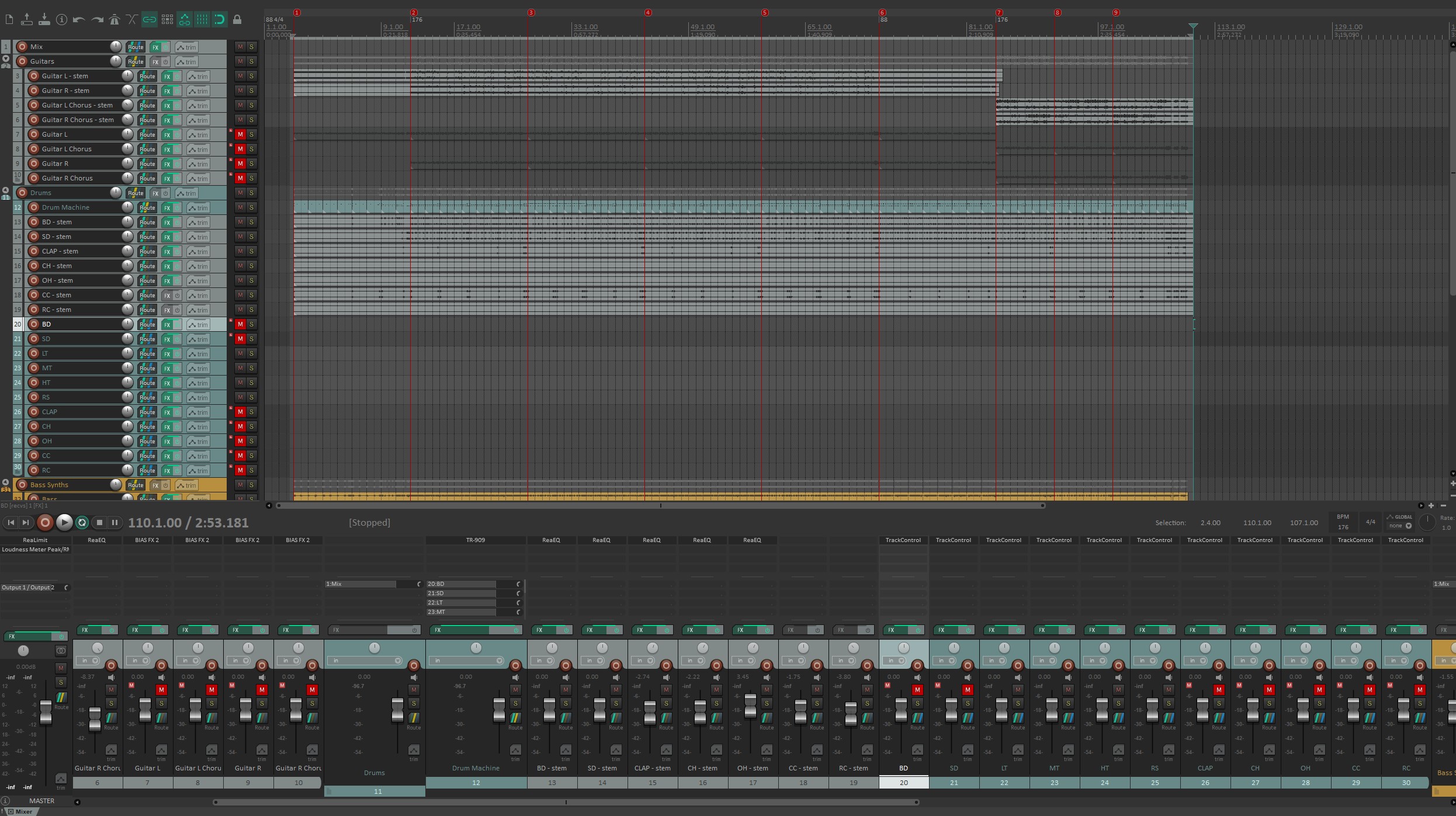Viewport: 1456px width, 816px height.
Task: Toggle the locking padlock icon
Action: 237,19
